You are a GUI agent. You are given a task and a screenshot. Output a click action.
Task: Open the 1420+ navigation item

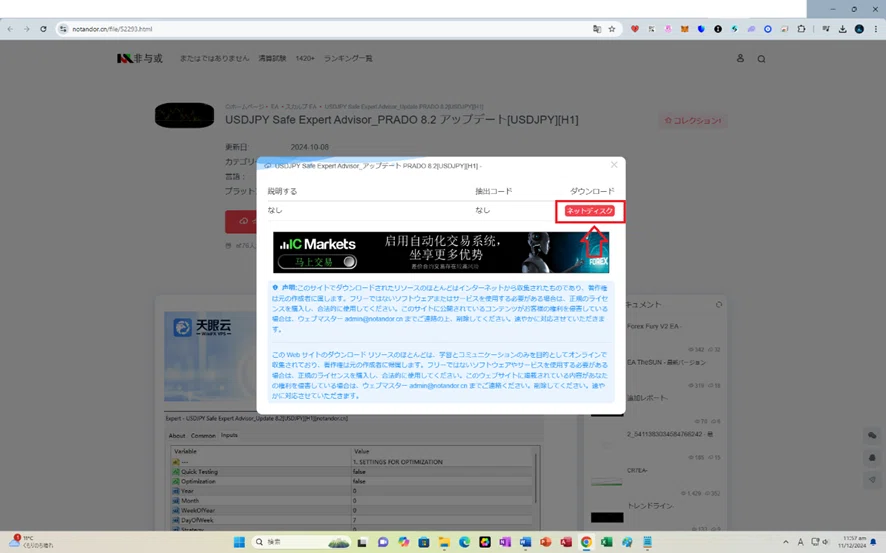click(305, 58)
